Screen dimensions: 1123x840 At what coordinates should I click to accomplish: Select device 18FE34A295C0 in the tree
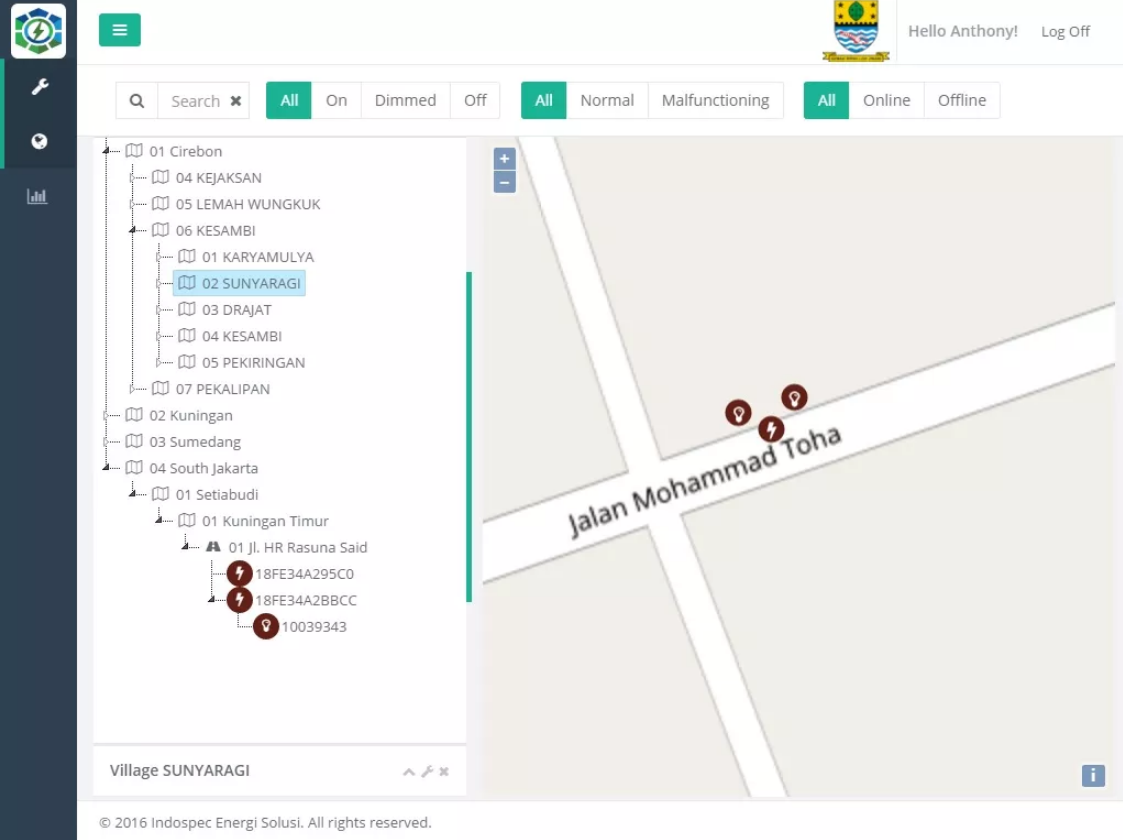pyautogui.click(x=304, y=574)
